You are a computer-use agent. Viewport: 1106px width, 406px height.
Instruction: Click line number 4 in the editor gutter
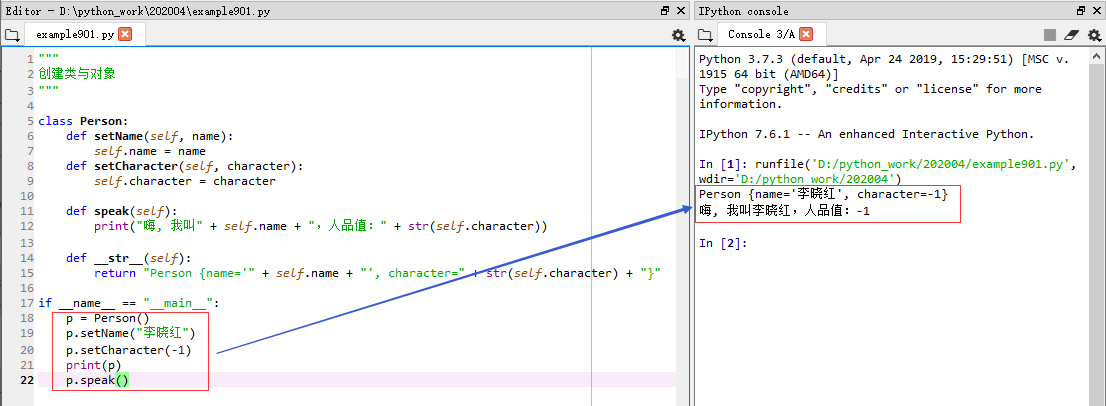coord(30,106)
